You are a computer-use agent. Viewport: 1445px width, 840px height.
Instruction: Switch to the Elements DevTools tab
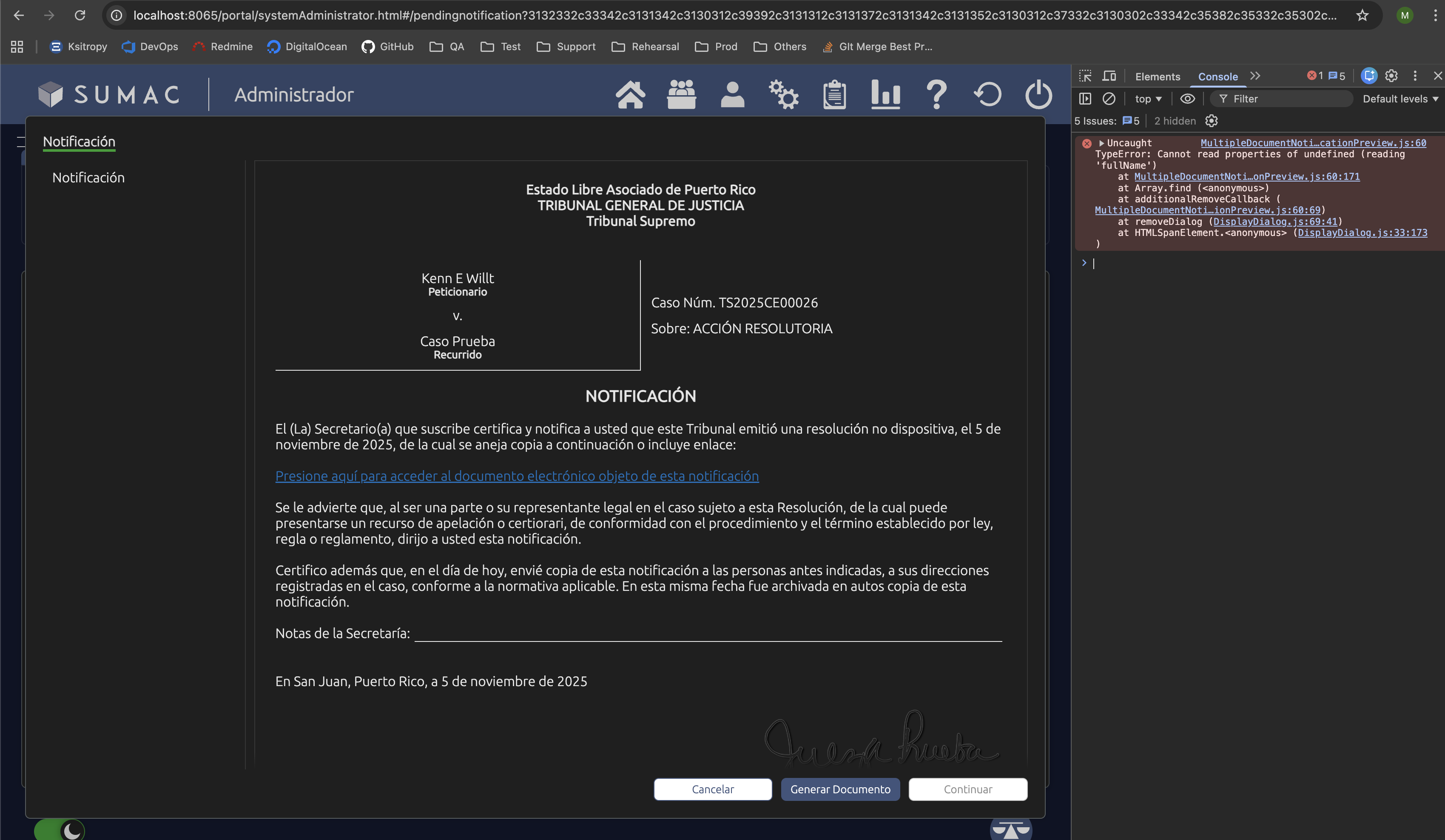click(1157, 76)
